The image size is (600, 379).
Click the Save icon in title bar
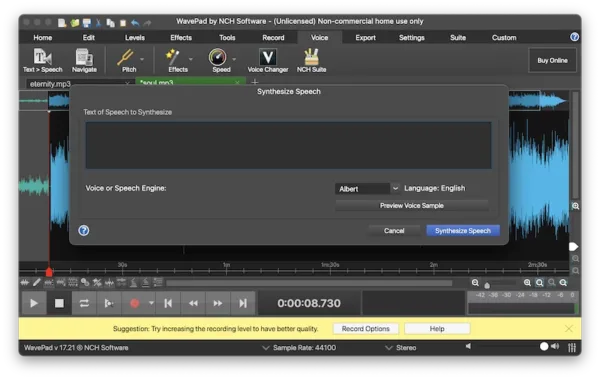coord(87,23)
